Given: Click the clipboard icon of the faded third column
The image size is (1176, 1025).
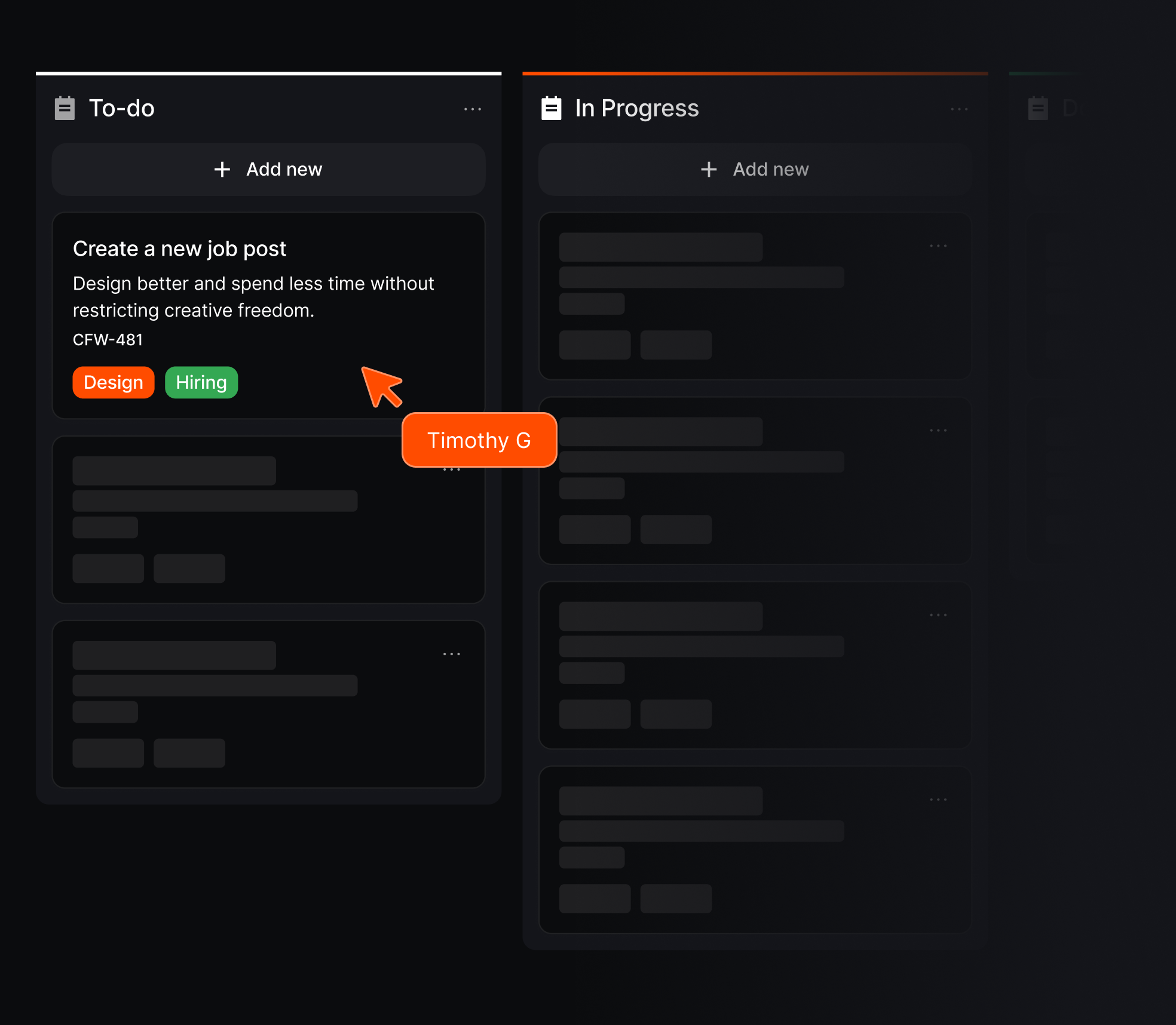Looking at the screenshot, I should [x=1038, y=108].
